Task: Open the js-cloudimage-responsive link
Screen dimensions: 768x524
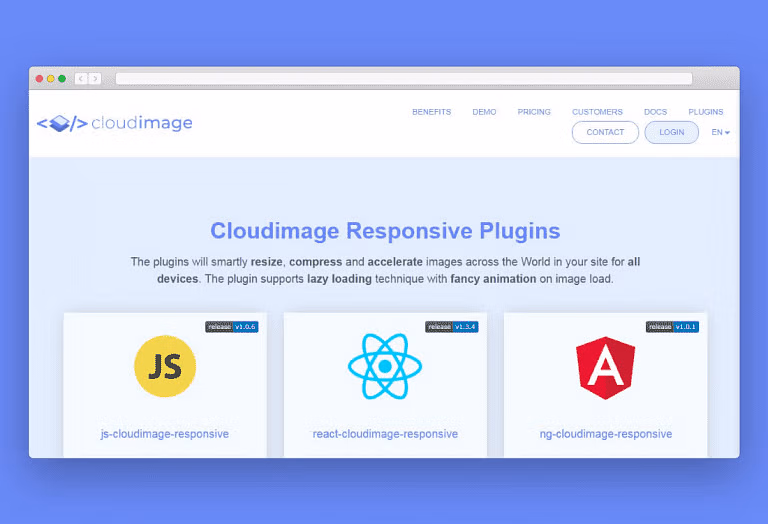Action: tap(165, 434)
